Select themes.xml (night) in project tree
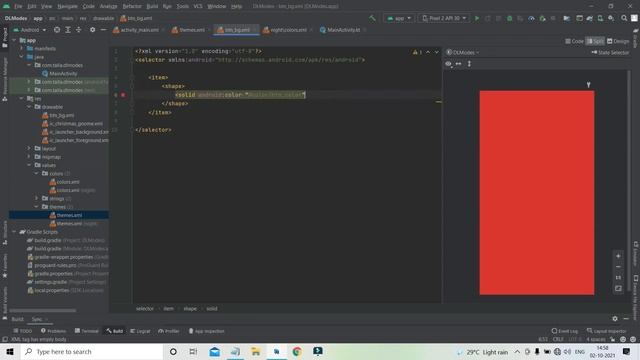 pyautogui.click(x=73, y=224)
